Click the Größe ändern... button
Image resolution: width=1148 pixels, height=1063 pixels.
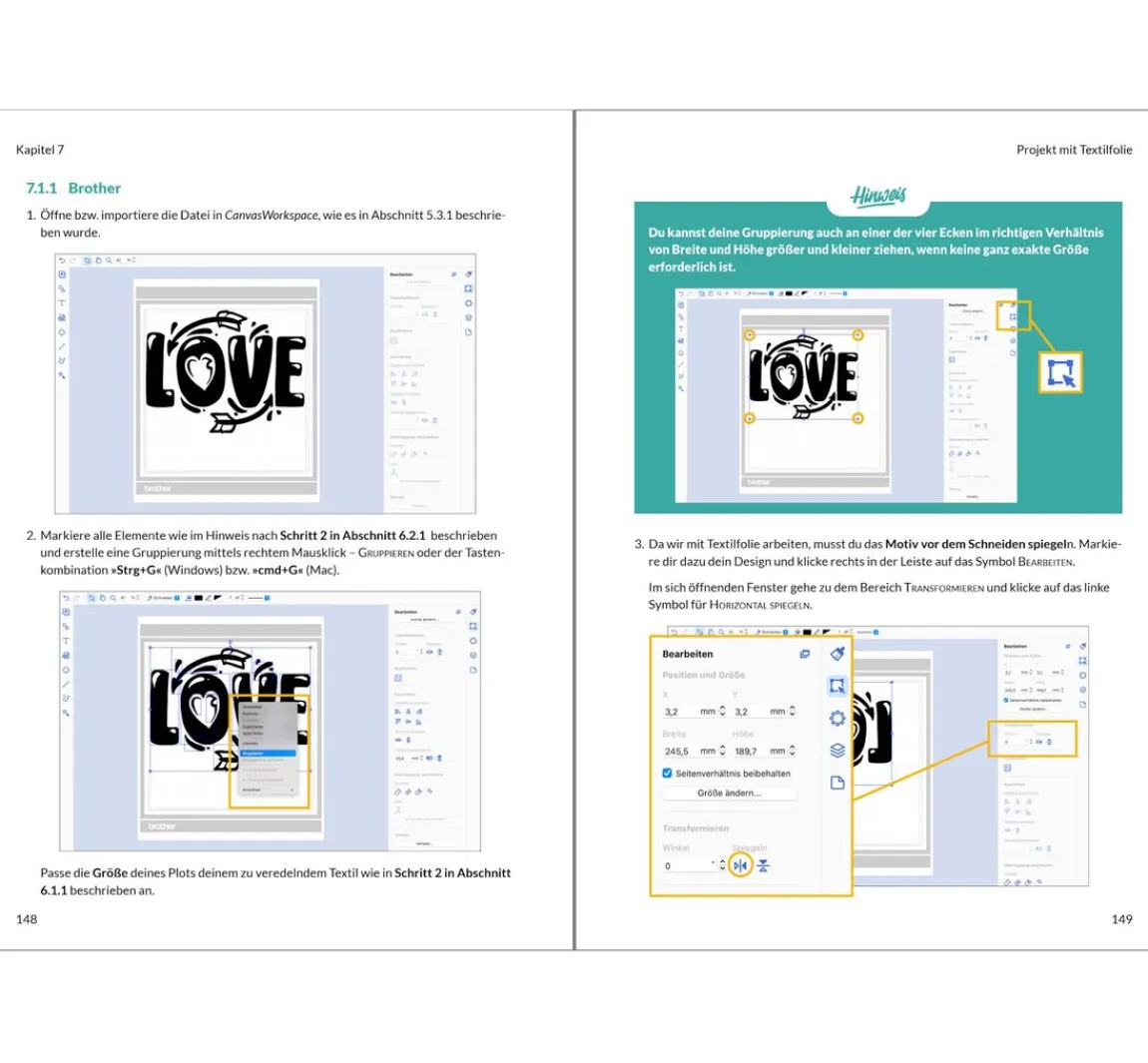tap(729, 793)
